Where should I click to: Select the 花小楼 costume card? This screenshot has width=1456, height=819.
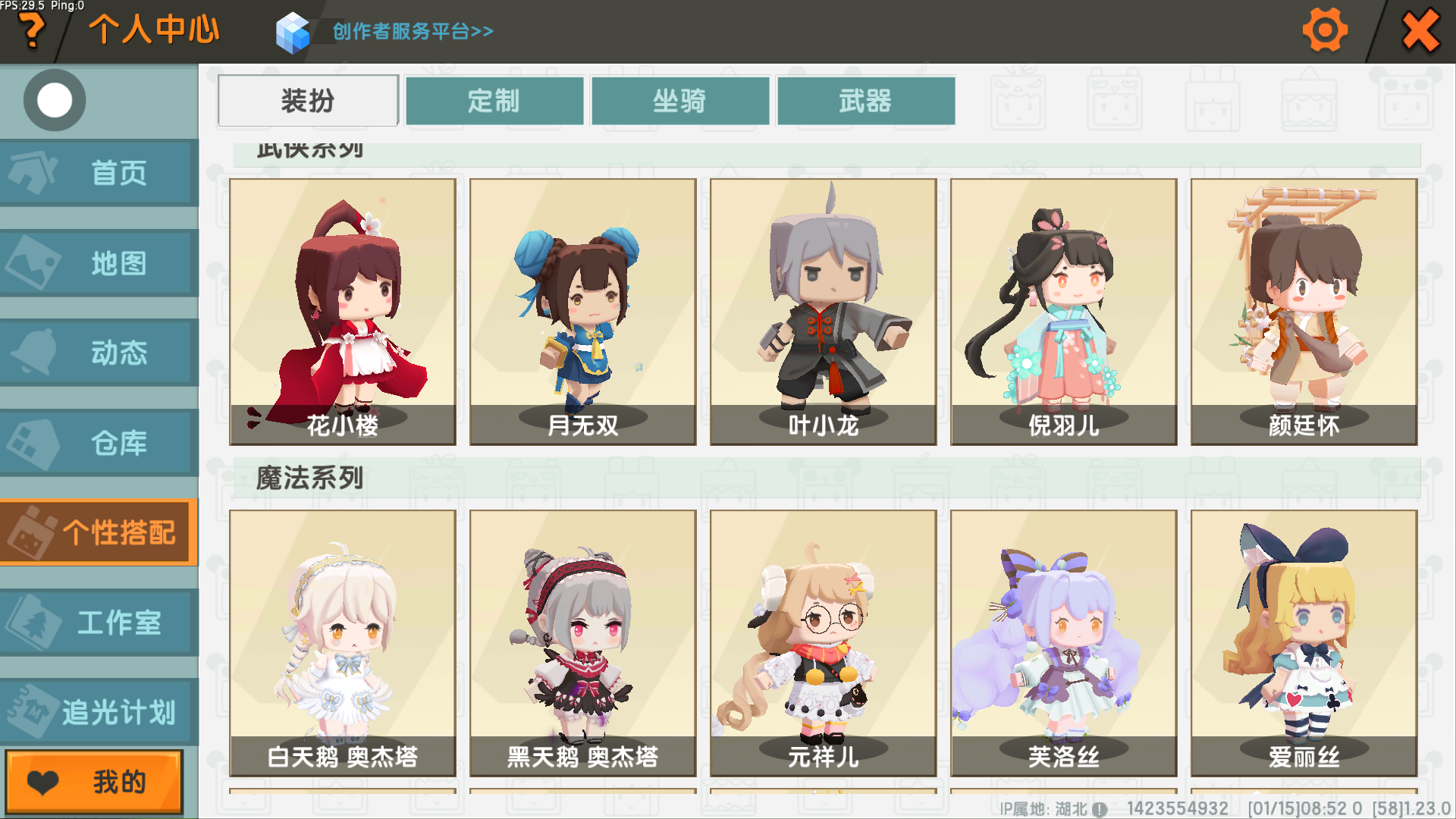(x=343, y=312)
